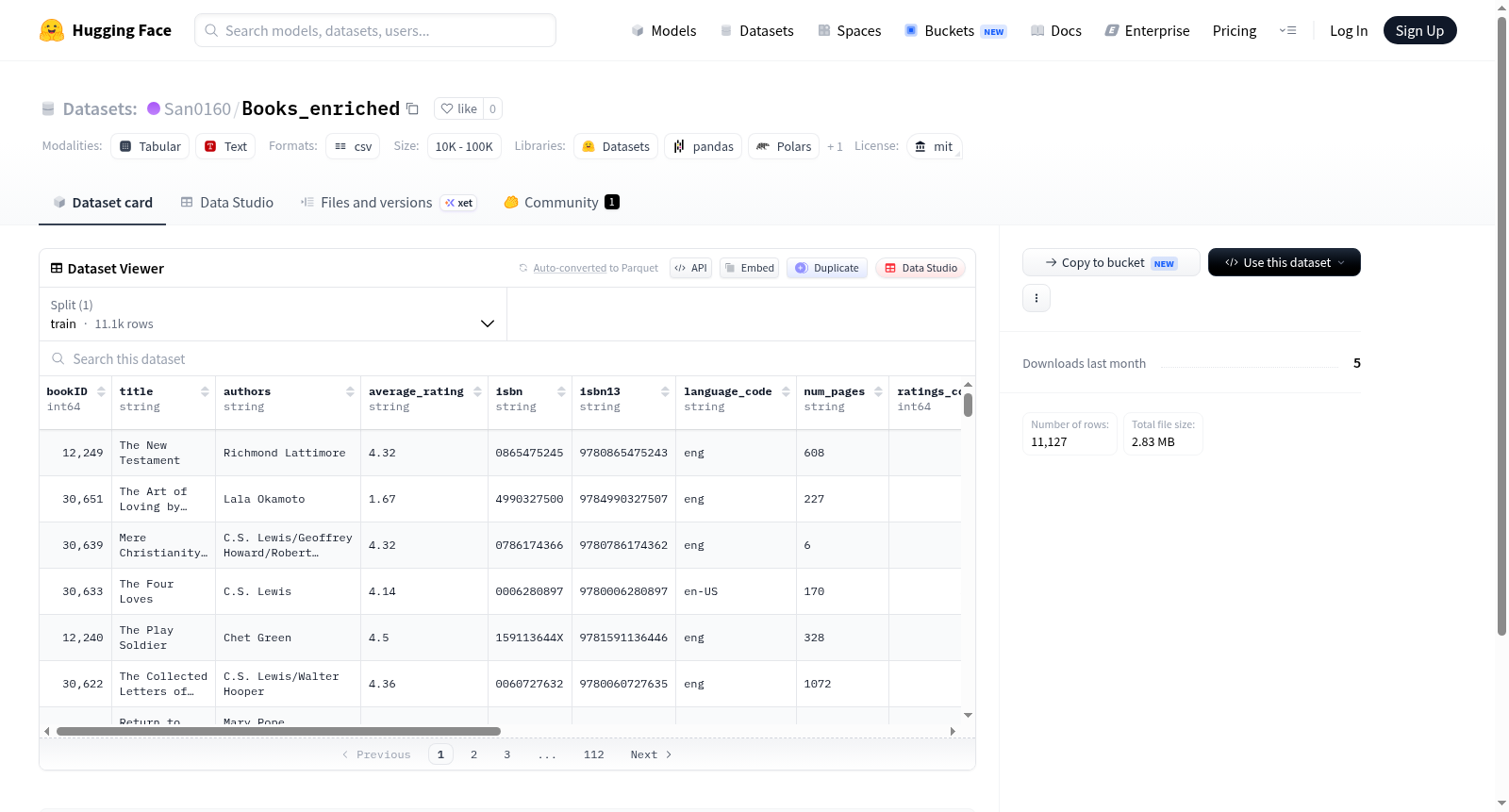
Task: Select the 10K - 100K size tag
Action: [464, 146]
